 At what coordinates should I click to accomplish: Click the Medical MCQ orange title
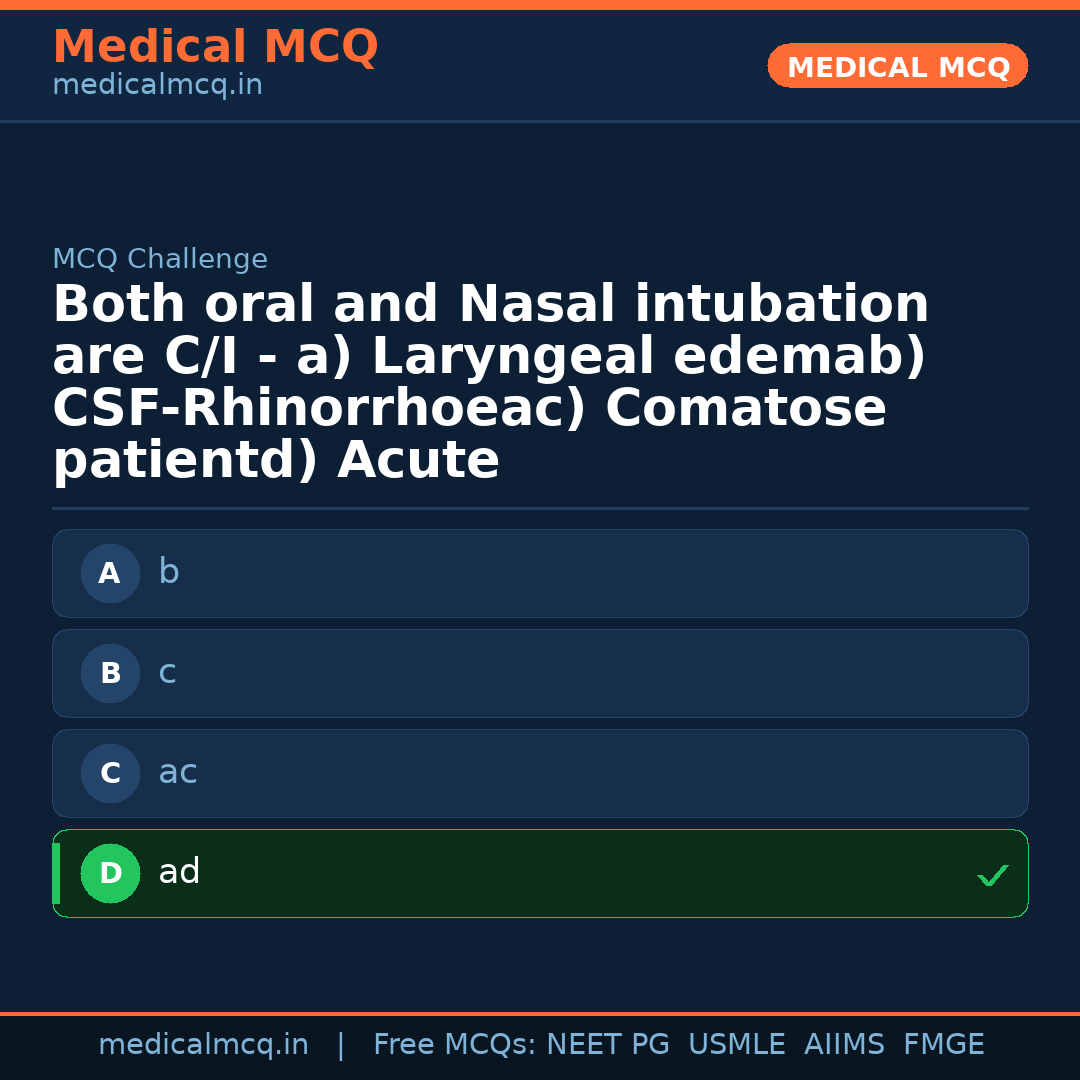215,47
